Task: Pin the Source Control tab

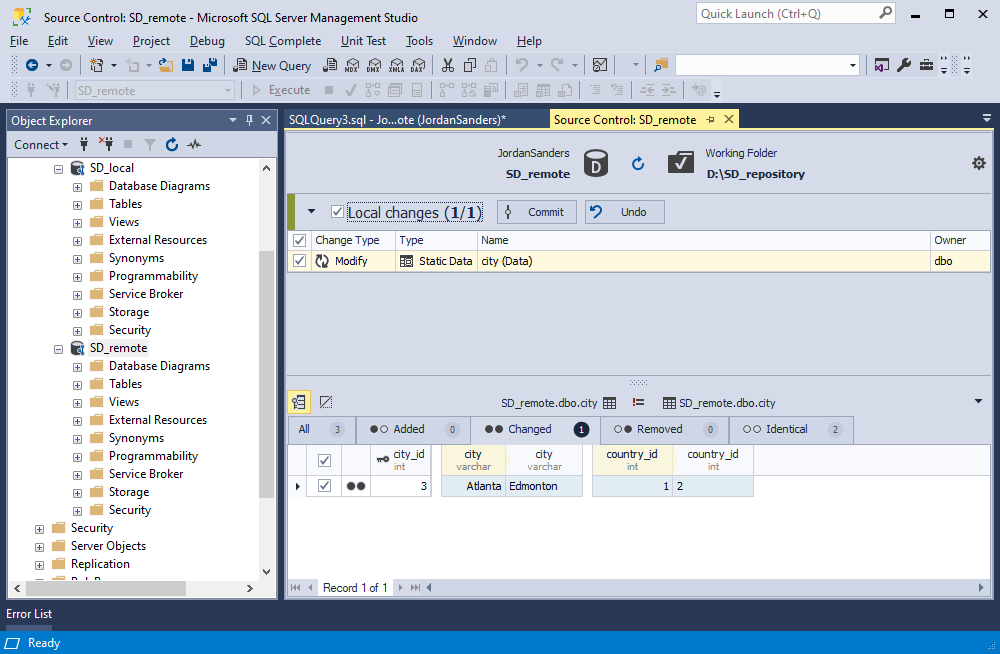Action: pyautogui.click(x=710, y=119)
